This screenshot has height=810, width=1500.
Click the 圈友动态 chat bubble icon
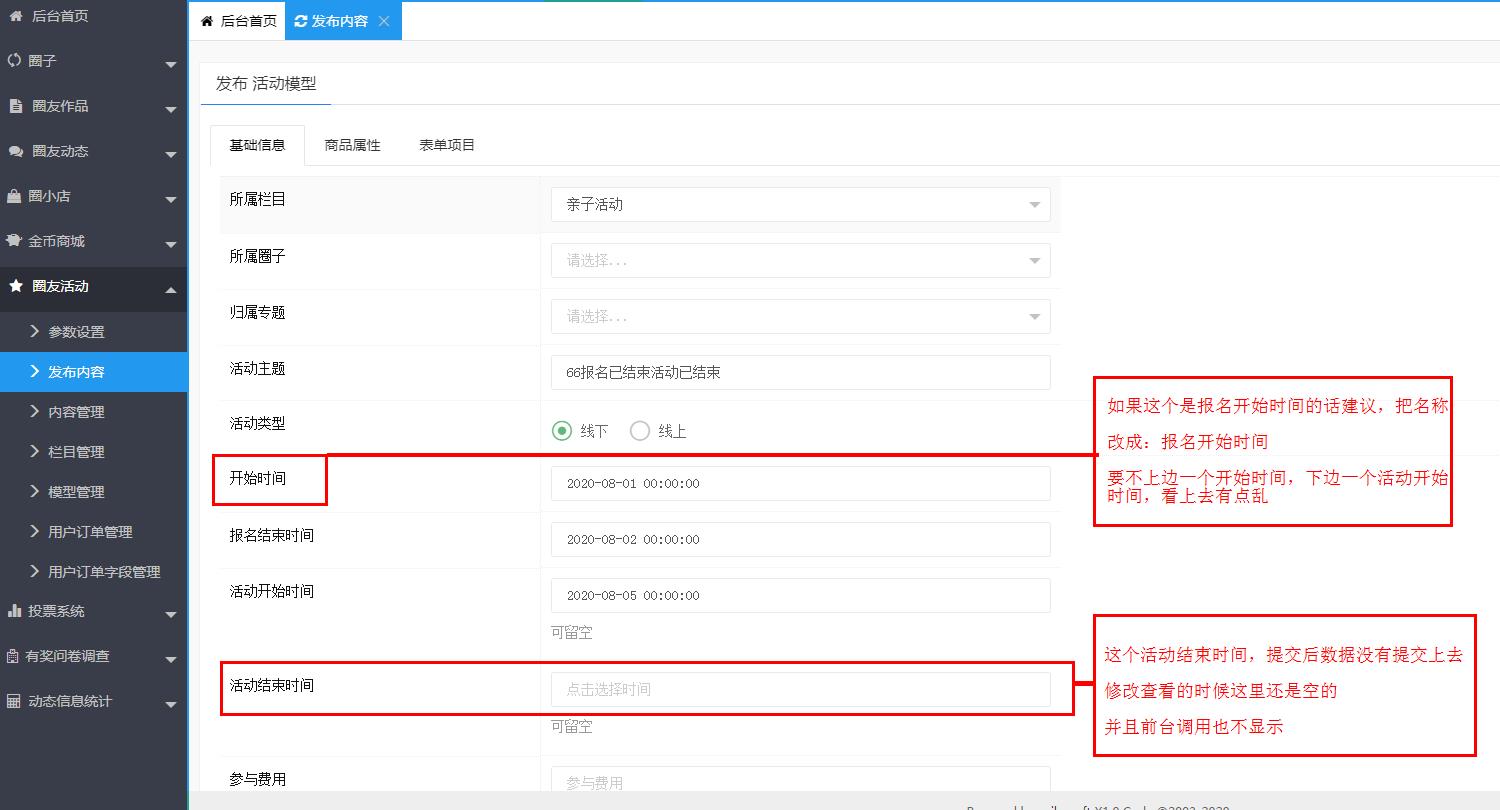(x=15, y=151)
